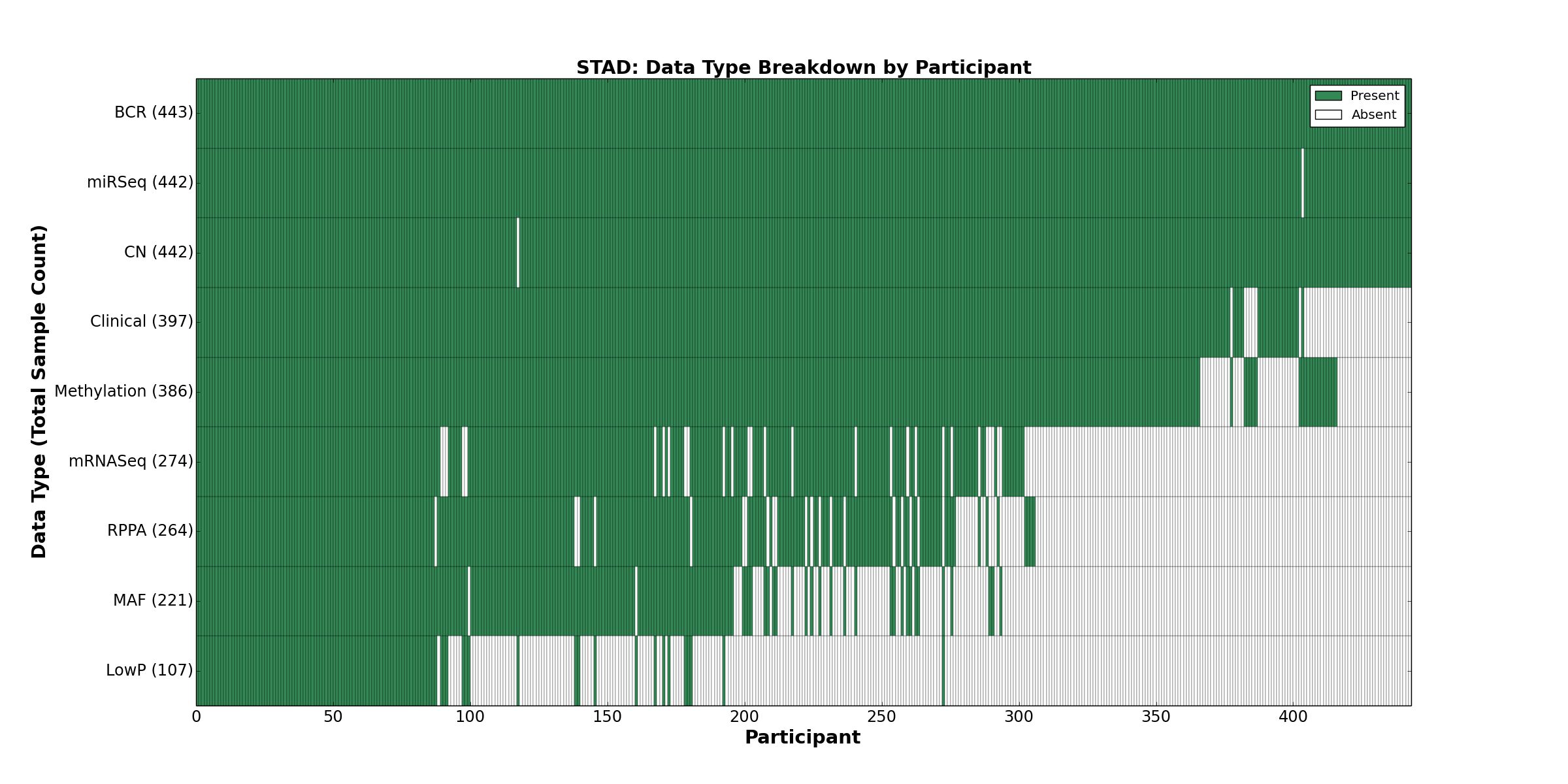Click the white Absent legend swatch
This screenshot has width=1568, height=784.
click(x=1328, y=115)
